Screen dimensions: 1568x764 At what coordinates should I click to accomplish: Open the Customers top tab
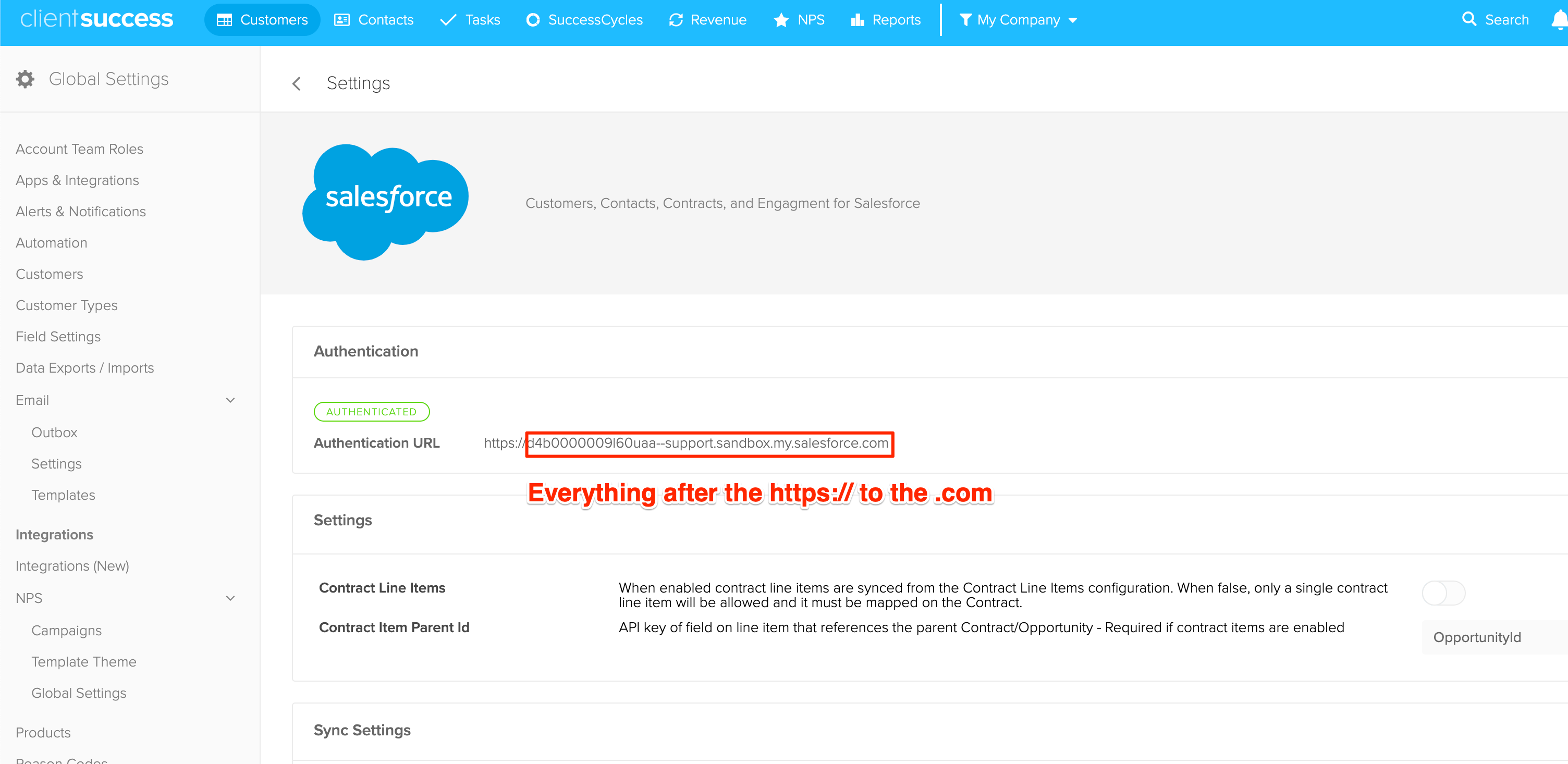[262, 20]
